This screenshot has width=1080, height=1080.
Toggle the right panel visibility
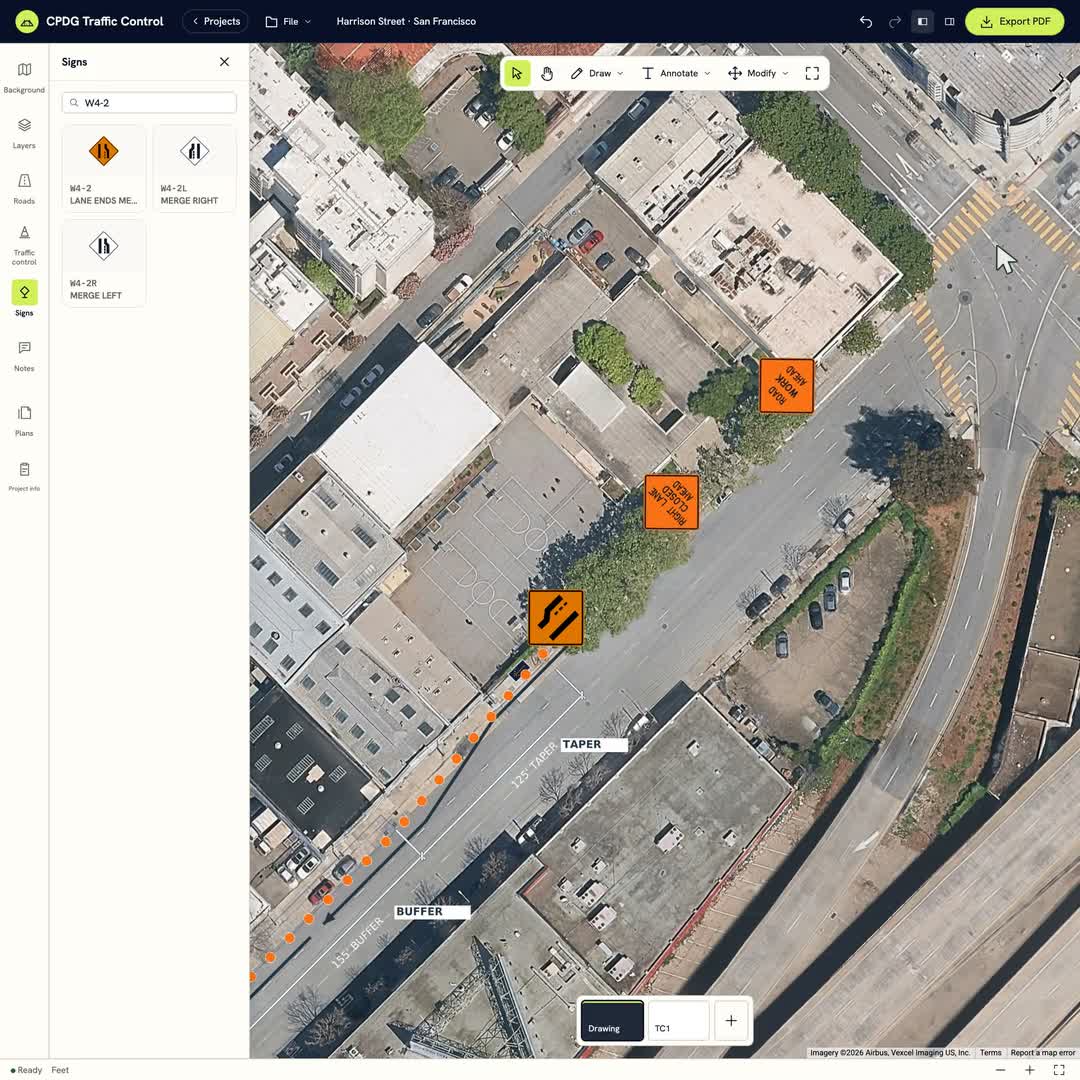point(949,21)
